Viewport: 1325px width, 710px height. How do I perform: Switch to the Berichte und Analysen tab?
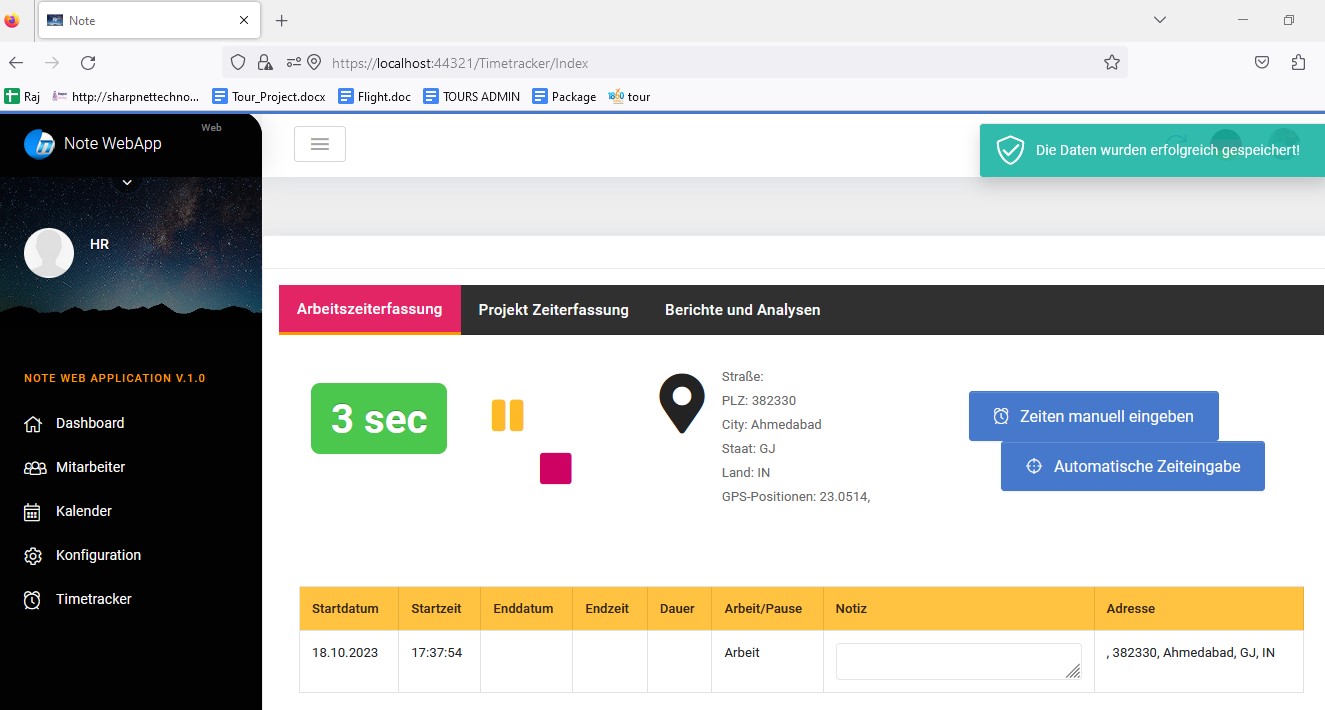click(x=743, y=310)
